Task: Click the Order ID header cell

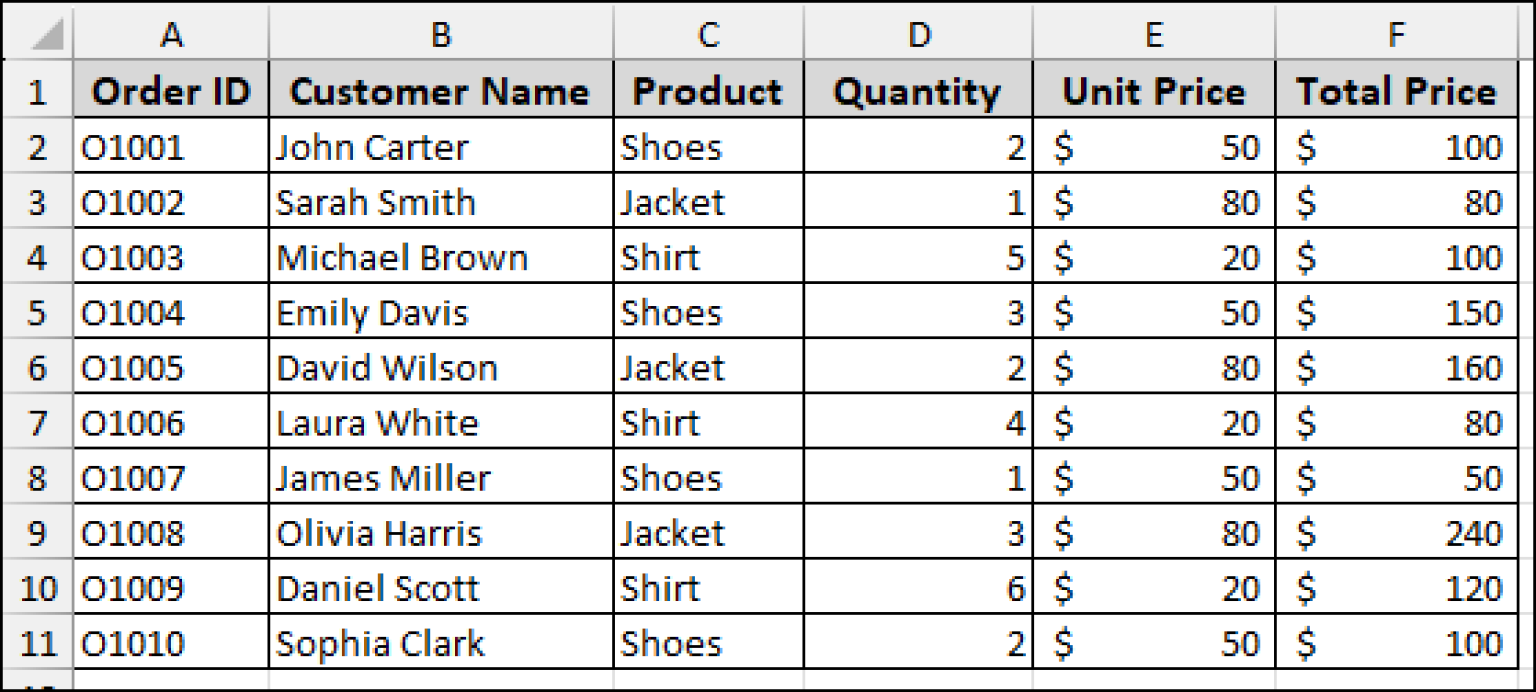Action: click(171, 91)
